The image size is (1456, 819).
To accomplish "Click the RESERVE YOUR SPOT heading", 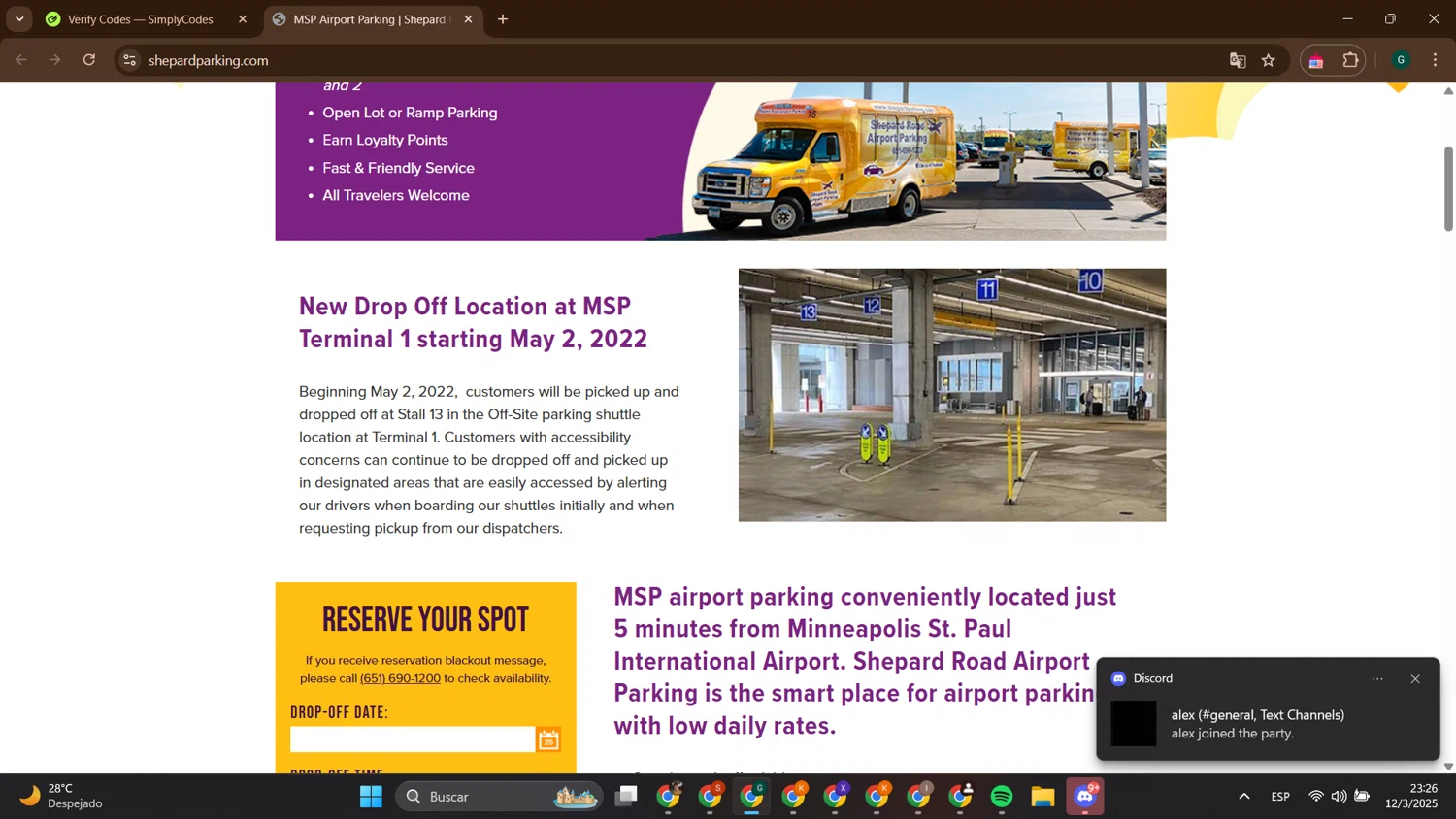I will [x=425, y=620].
